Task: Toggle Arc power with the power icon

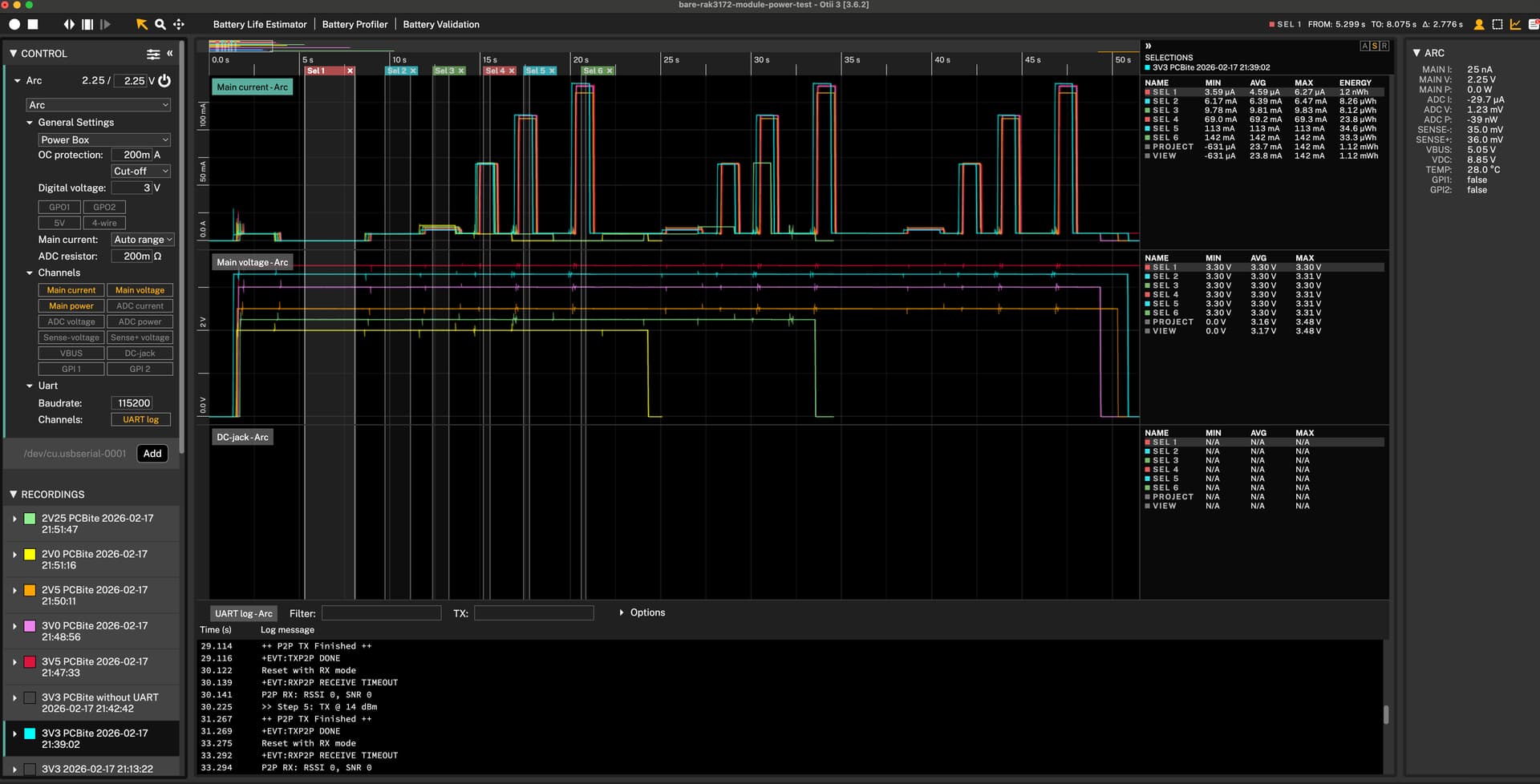Action: 164,81
